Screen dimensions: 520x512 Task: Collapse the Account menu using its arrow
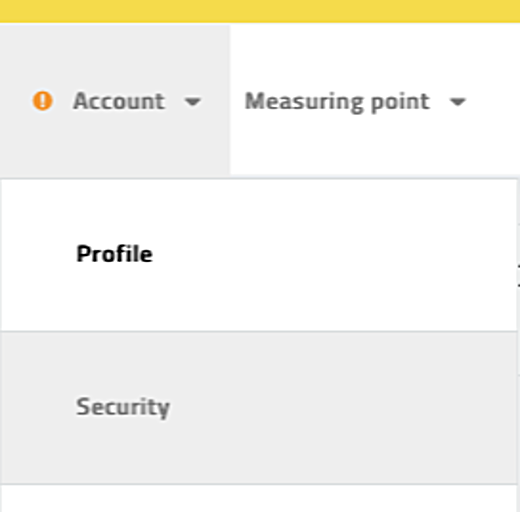coord(193,101)
